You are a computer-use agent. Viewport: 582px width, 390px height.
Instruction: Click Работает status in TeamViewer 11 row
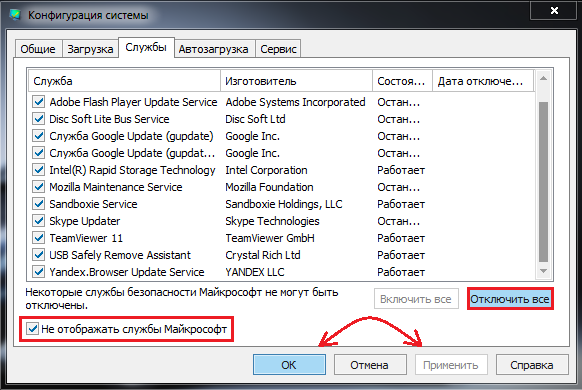point(401,238)
